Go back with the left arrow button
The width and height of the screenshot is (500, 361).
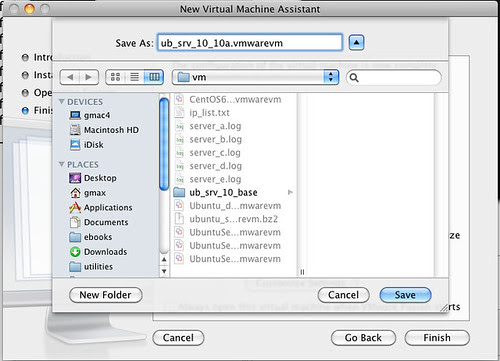tap(70, 77)
